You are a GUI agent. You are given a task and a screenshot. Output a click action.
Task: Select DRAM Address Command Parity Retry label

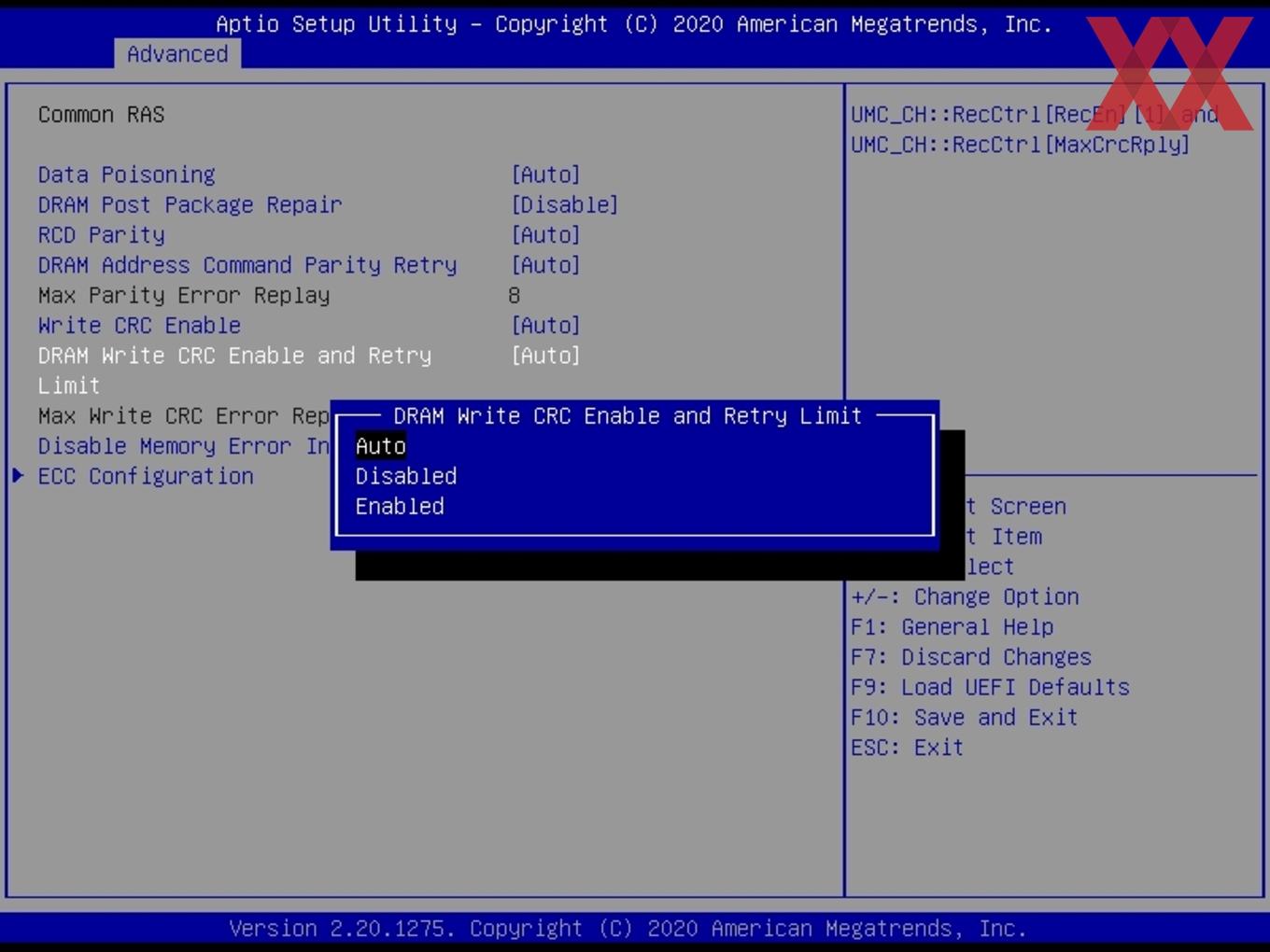click(x=247, y=265)
